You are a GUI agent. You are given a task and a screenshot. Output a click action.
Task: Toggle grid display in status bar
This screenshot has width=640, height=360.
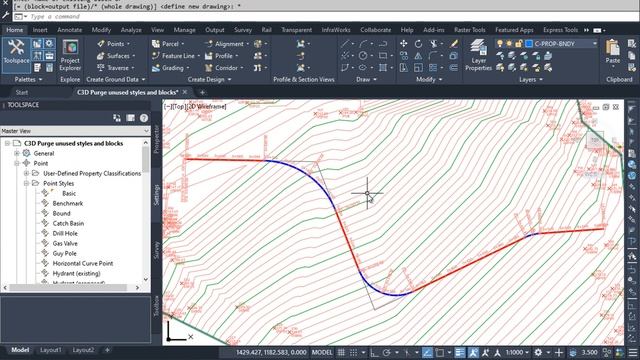(x=341, y=352)
